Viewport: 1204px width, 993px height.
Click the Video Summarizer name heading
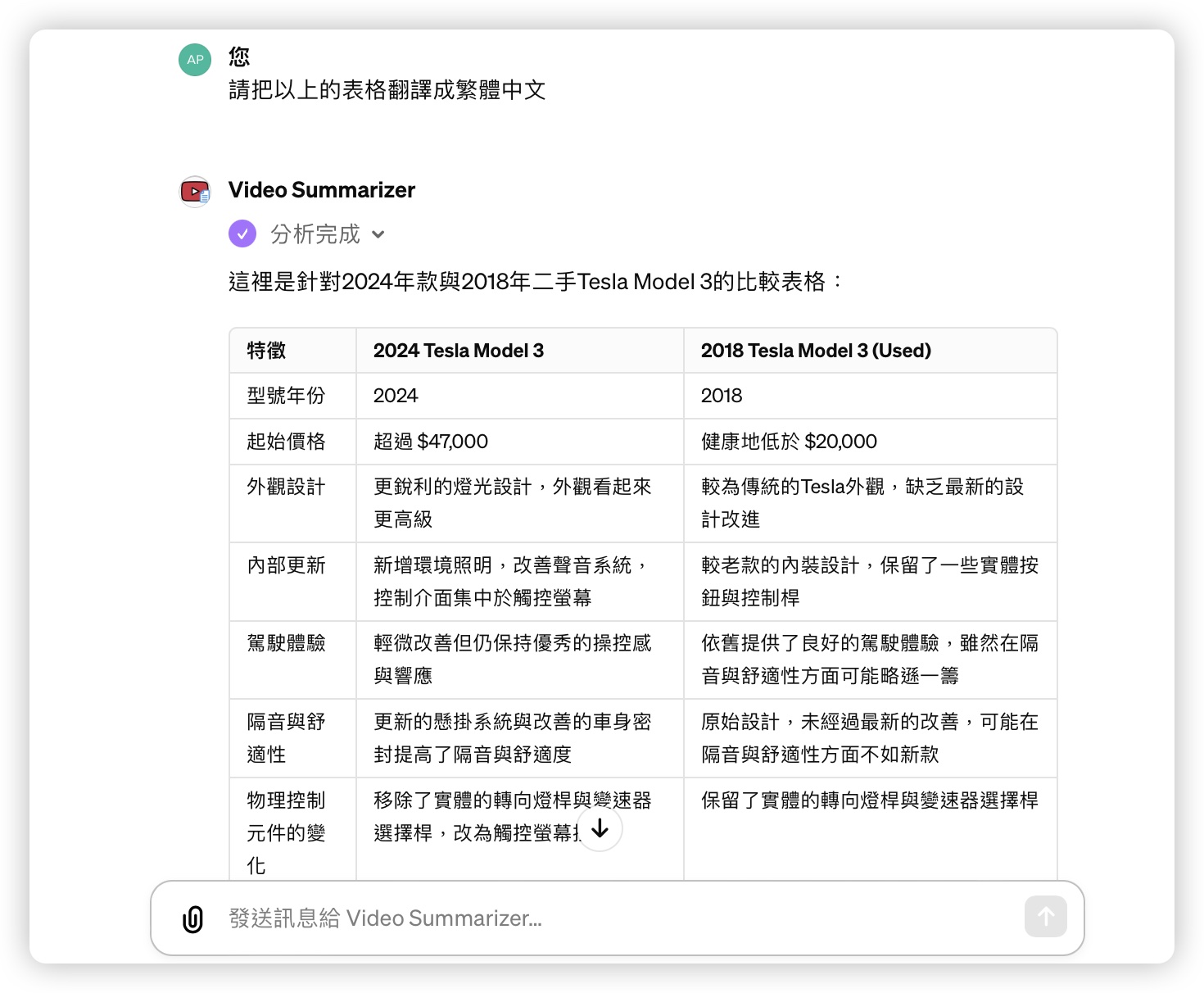(322, 190)
